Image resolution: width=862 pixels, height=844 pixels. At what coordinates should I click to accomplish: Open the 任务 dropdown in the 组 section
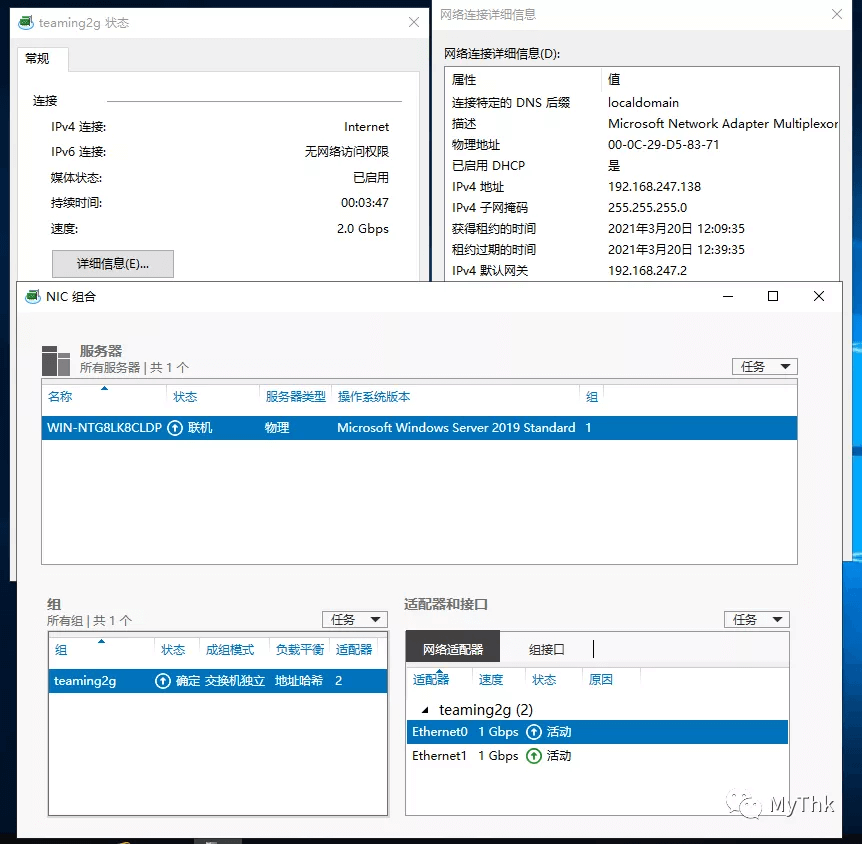pos(355,620)
